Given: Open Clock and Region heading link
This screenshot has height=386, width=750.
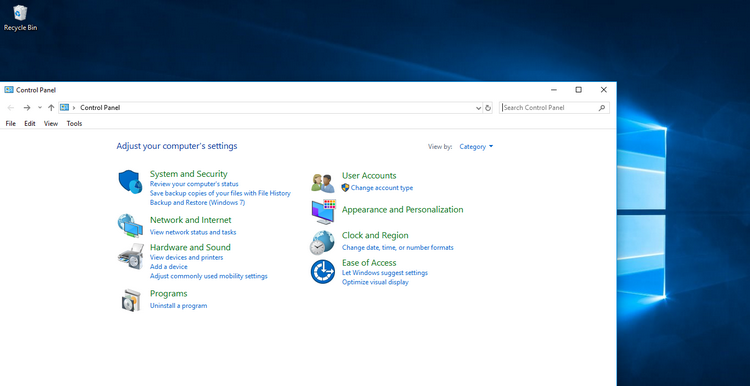Looking at the screenshot, I should coord(375,235).
